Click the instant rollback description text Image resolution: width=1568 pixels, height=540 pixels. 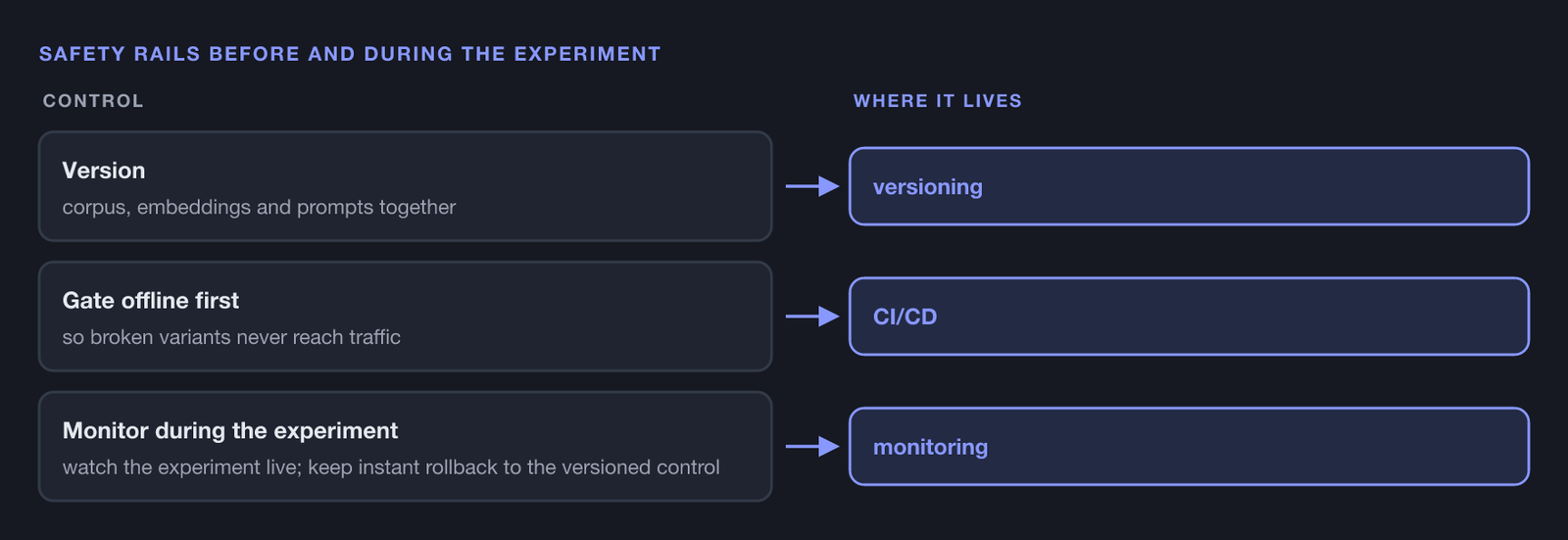pos(391,467)
